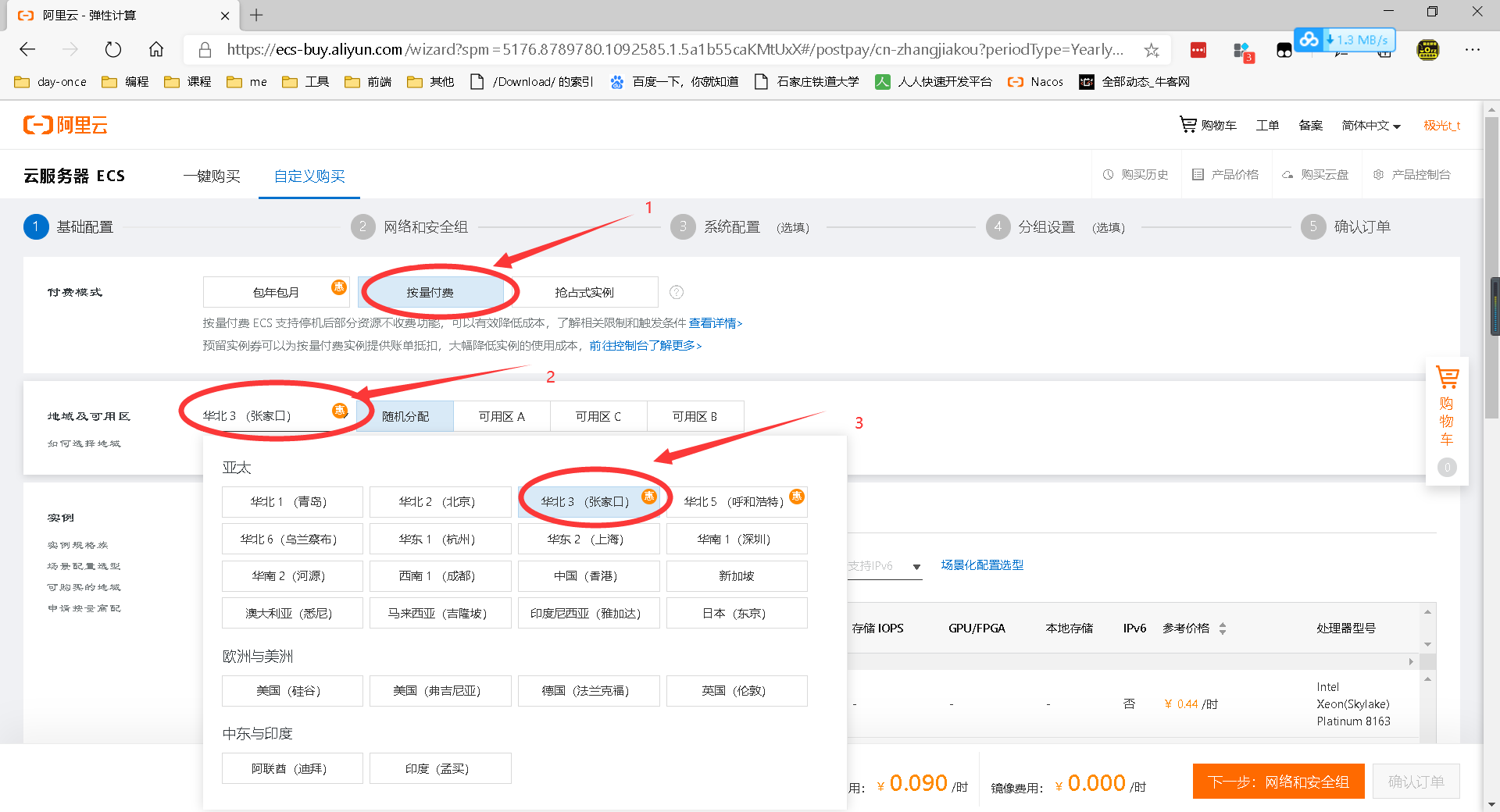Open 简体中文 language dropdown
Viewport: 1500px width, 812px height.
[1371, 125]
